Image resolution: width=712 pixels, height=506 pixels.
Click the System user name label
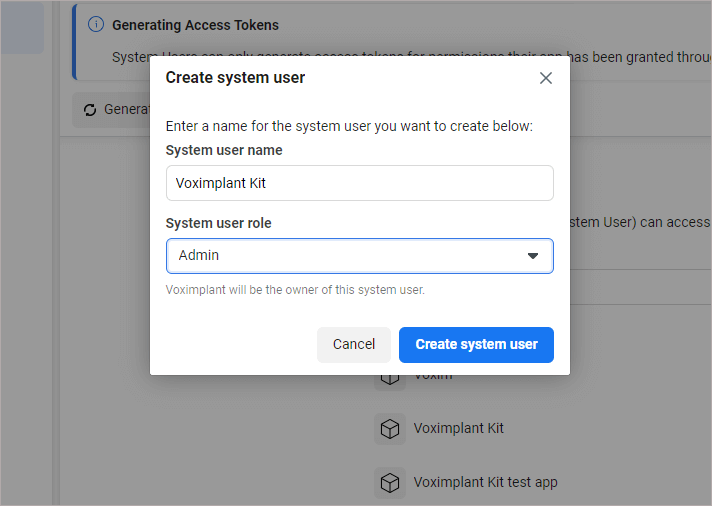pyautogui.click(x=224, y=150)
